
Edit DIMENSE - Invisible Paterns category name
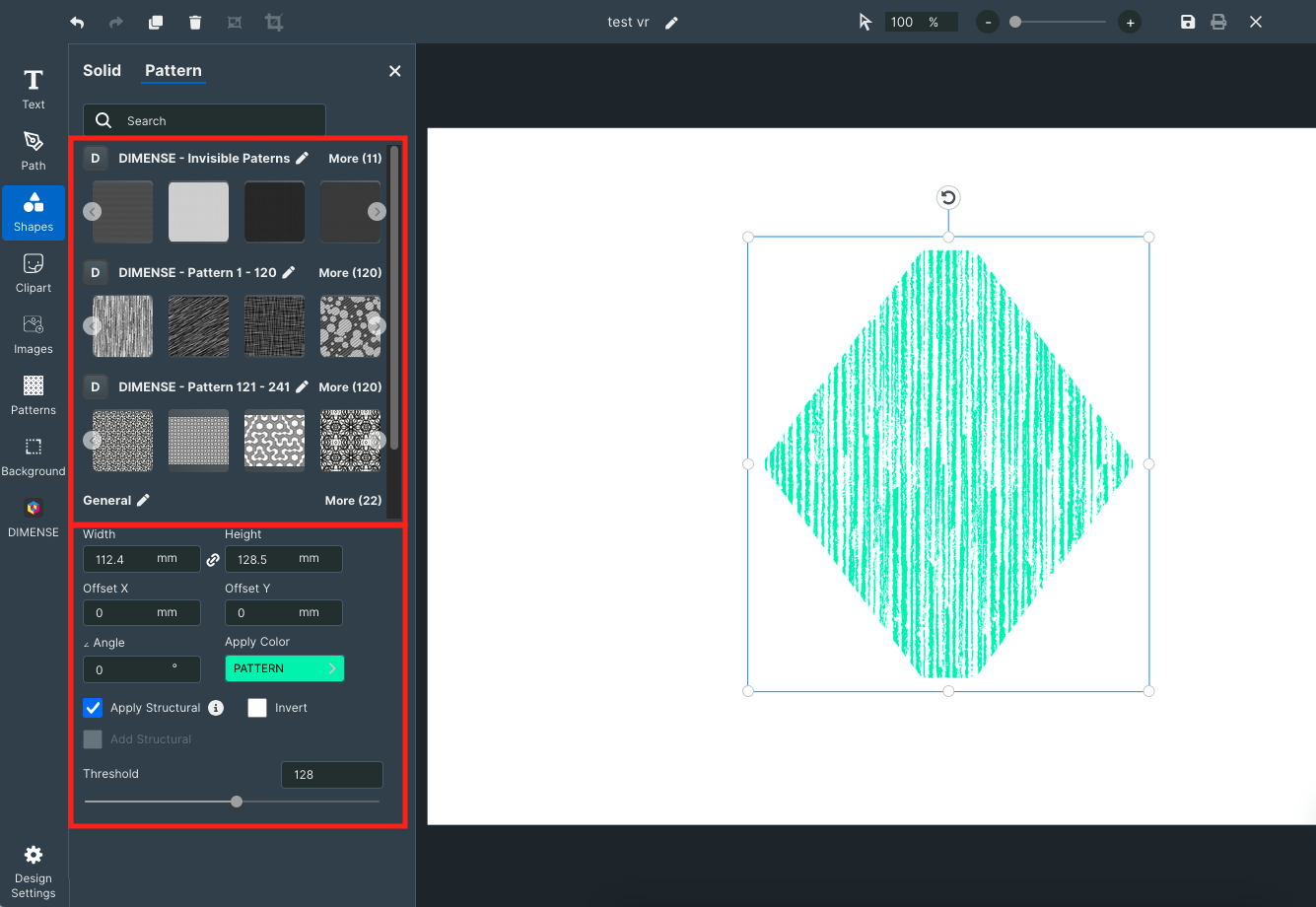click(x=302, y=158)
